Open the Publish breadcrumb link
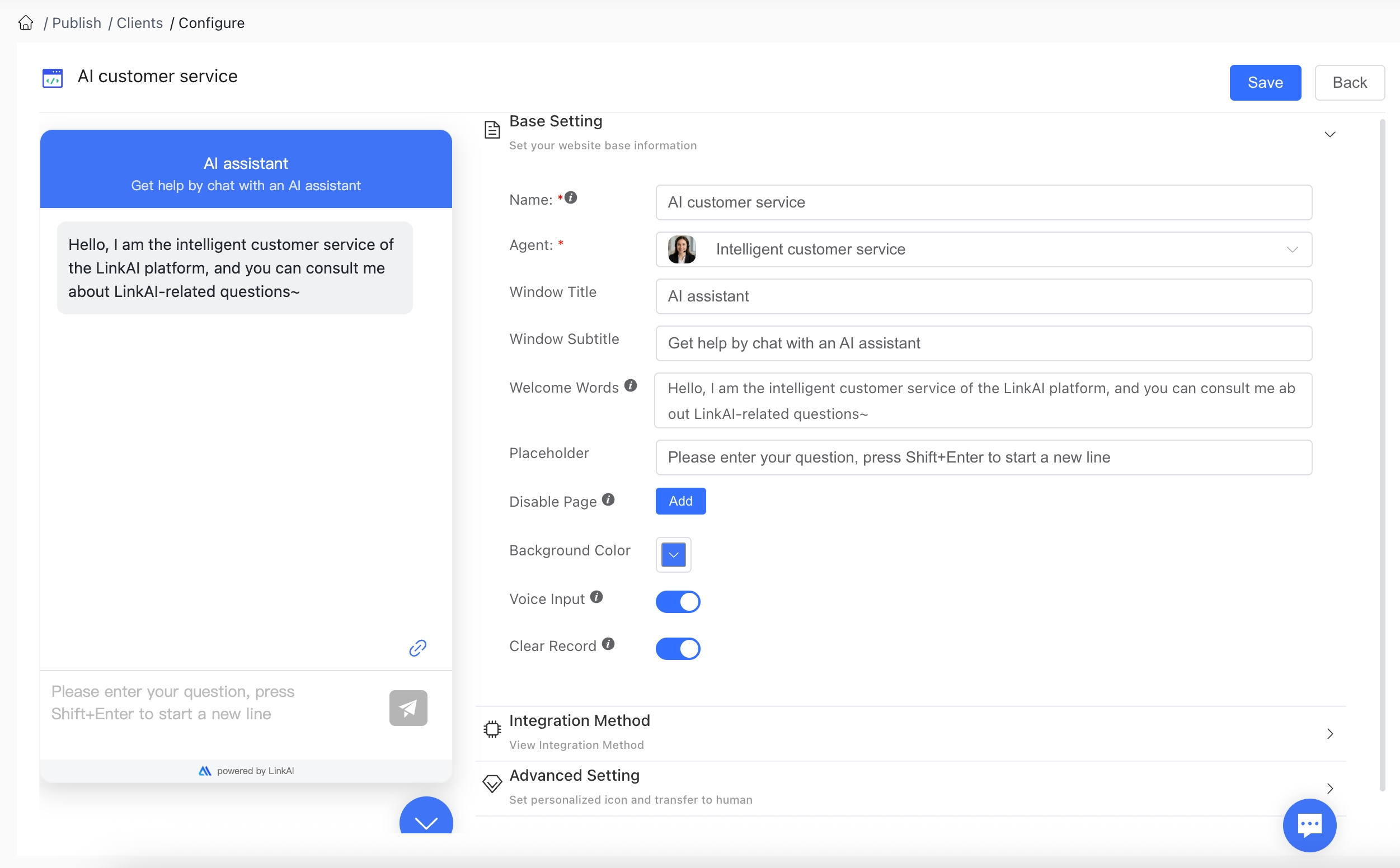Image resolution: width=1400 pixels, height=868 pixels. pyautogui.click(x=76, y=23)
